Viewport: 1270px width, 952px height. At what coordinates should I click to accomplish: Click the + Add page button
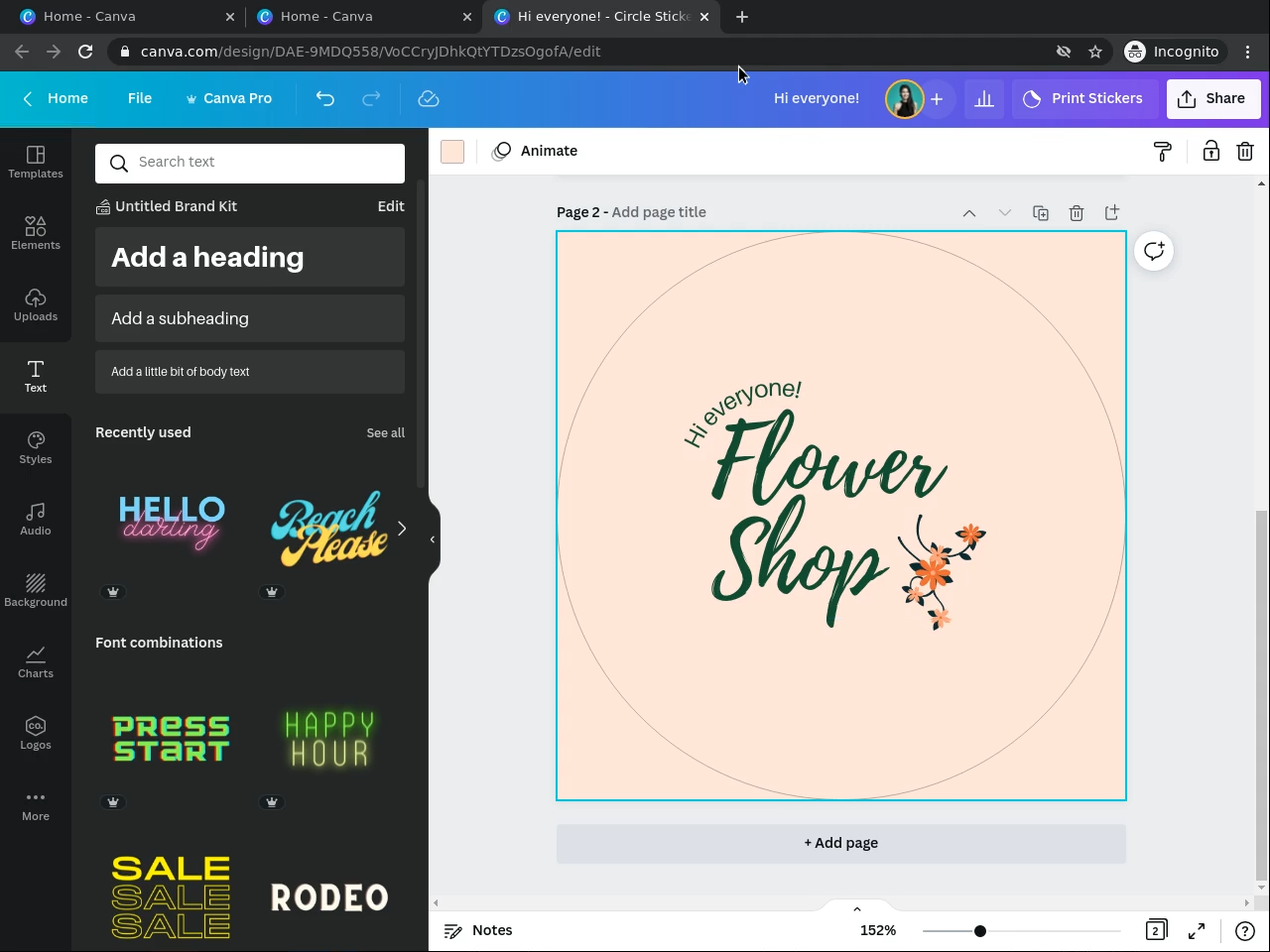pyautogui.click(x=841, y=843)
